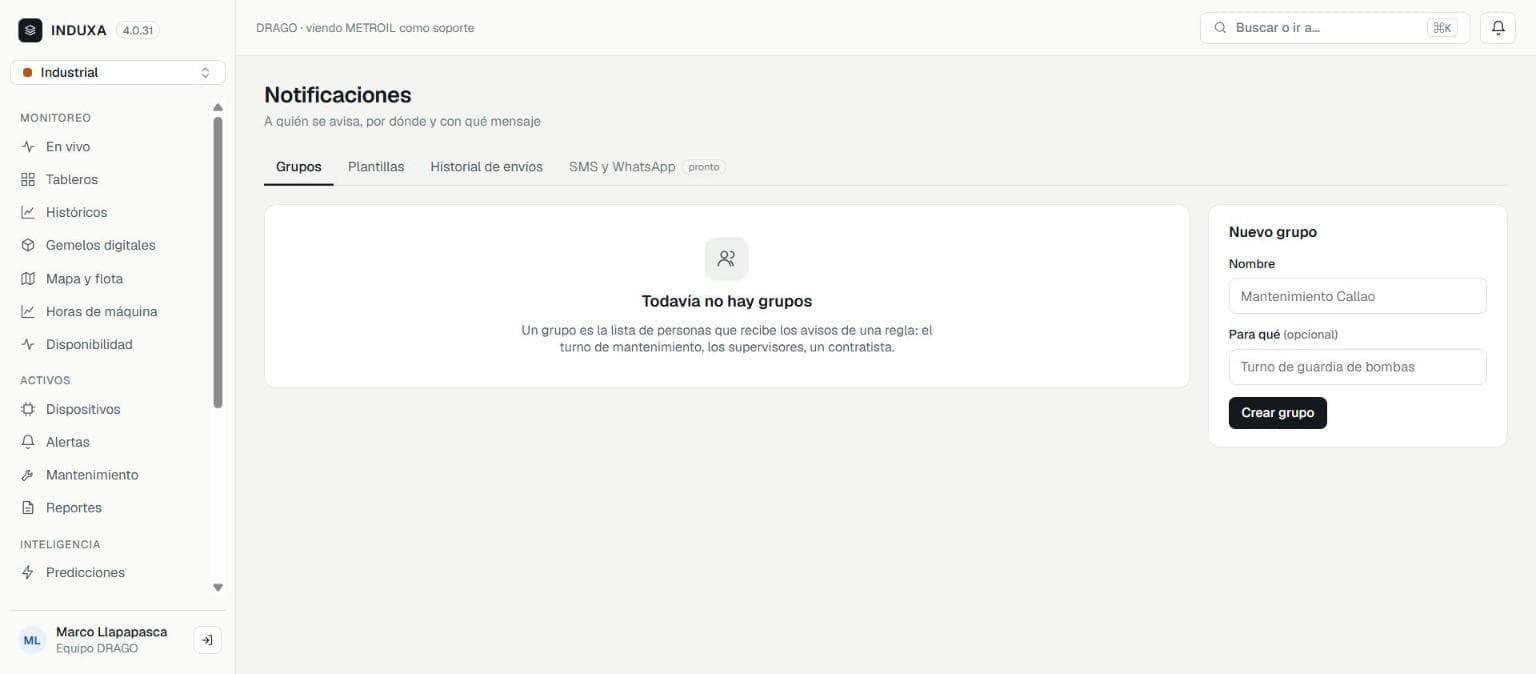
Task: Click the Disponibilidad pulse icon
Action: tap(28, 345)
